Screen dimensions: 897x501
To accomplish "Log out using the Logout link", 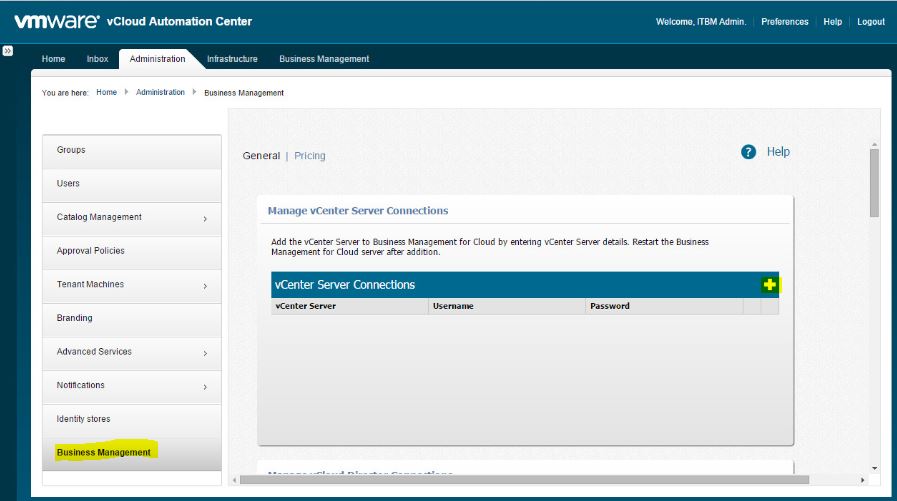I will [871, 22].
